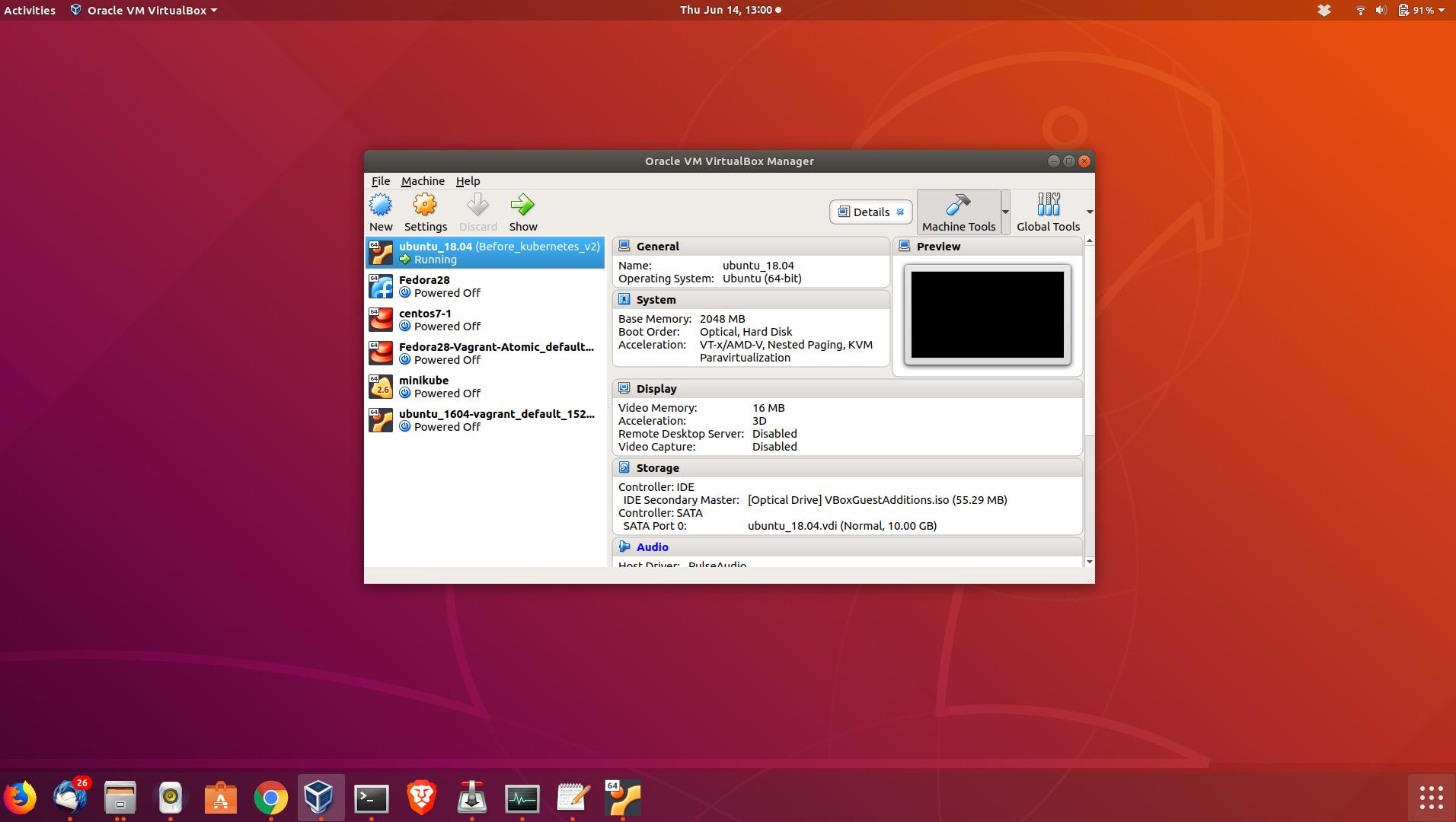
Task: Click the General section icon
Action: [624, 246]
